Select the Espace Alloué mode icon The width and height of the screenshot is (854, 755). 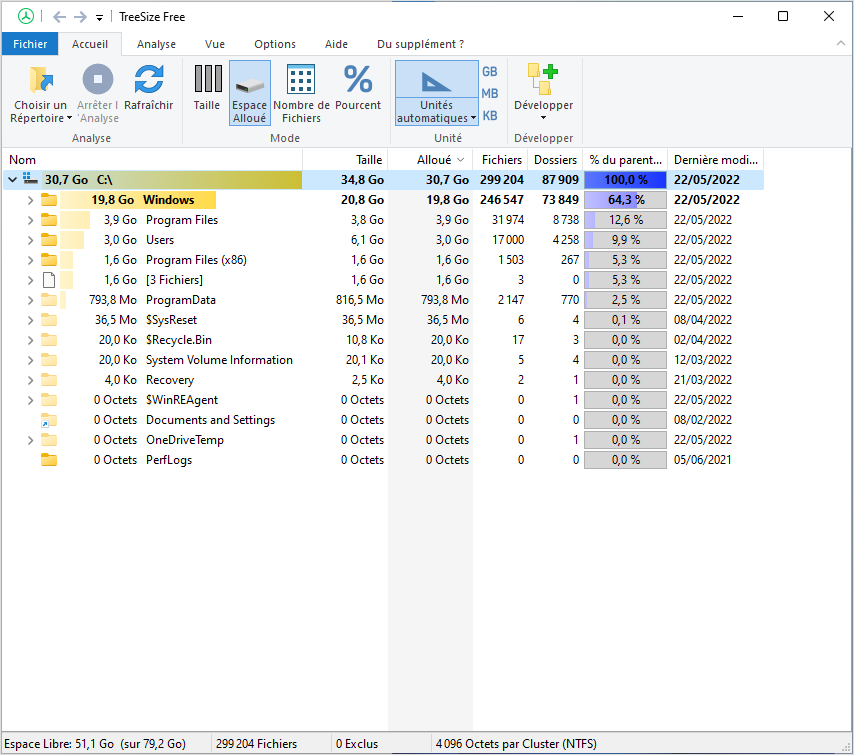point(249,85)
